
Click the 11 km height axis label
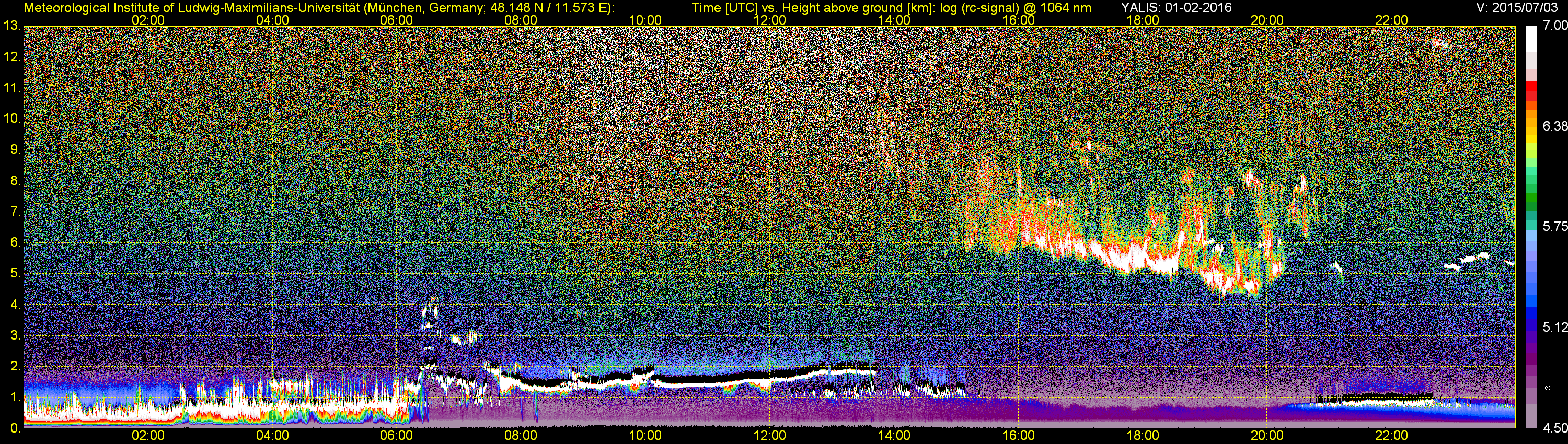coord(11,88)
